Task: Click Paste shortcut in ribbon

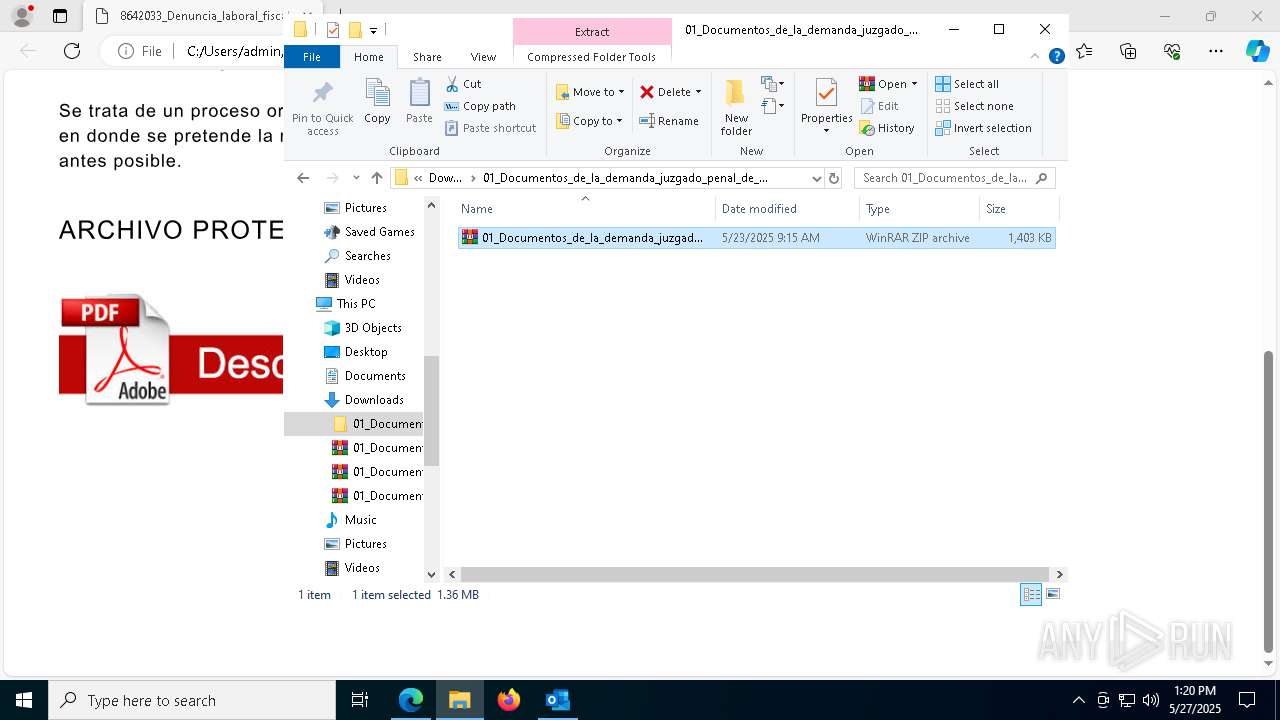Action: tap(490, 128)
